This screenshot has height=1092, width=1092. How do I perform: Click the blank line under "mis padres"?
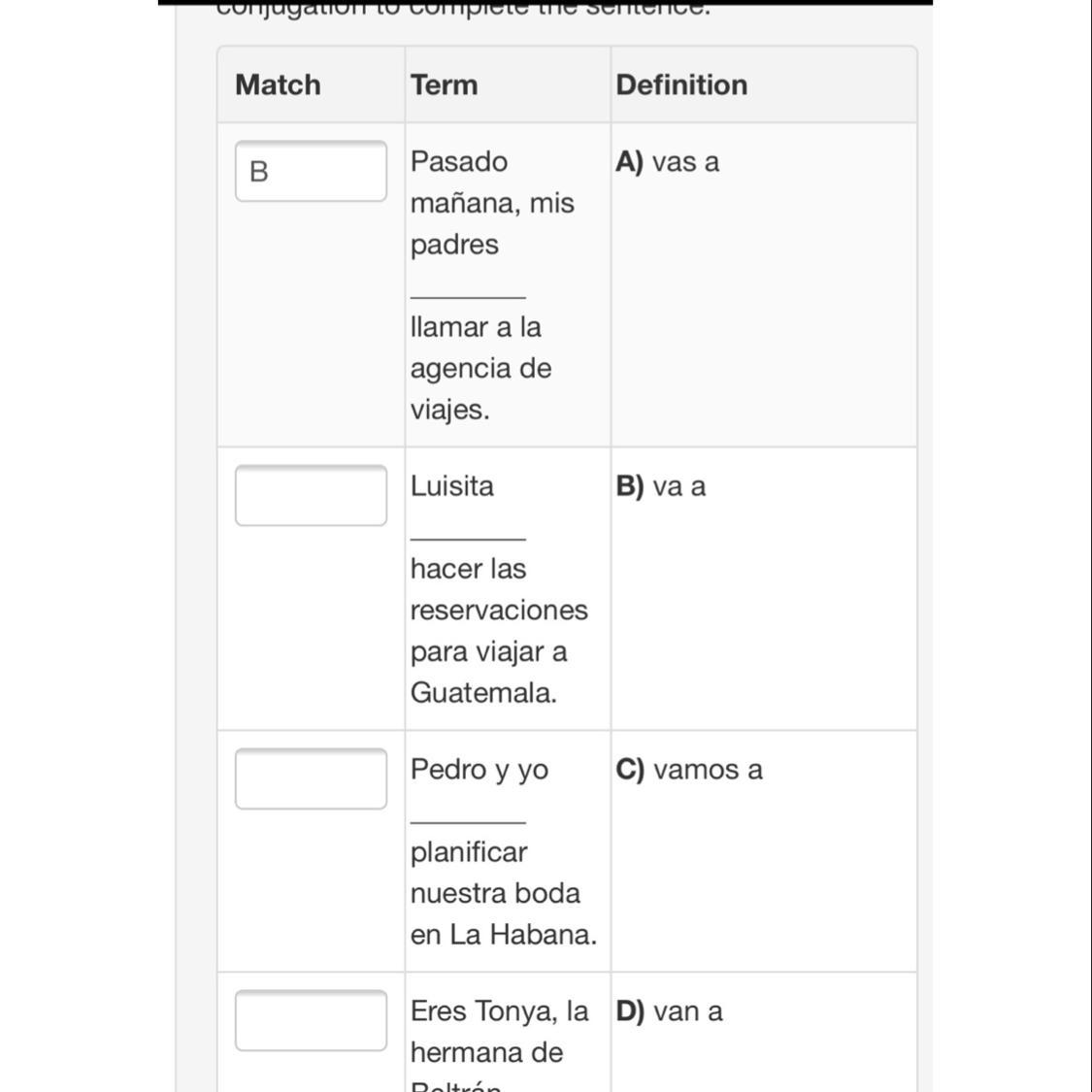(x=468, y=292)
